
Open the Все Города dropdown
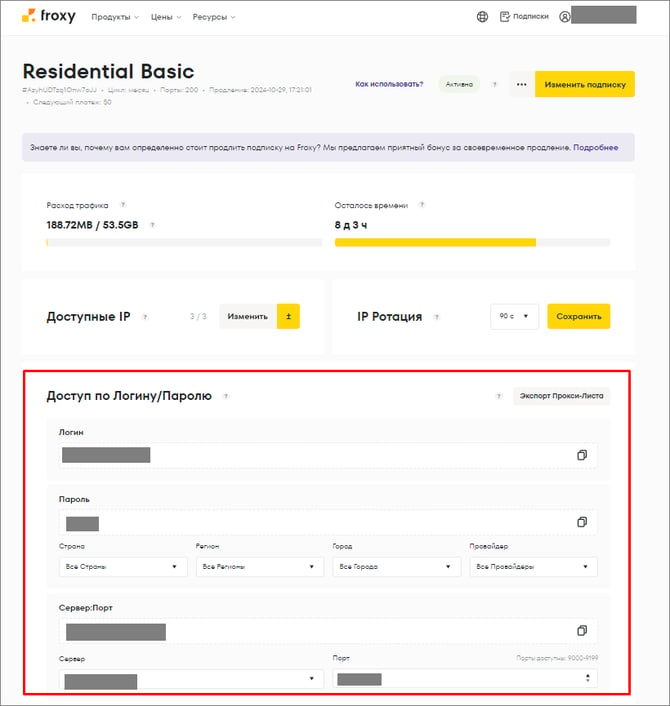pos(397,567)
